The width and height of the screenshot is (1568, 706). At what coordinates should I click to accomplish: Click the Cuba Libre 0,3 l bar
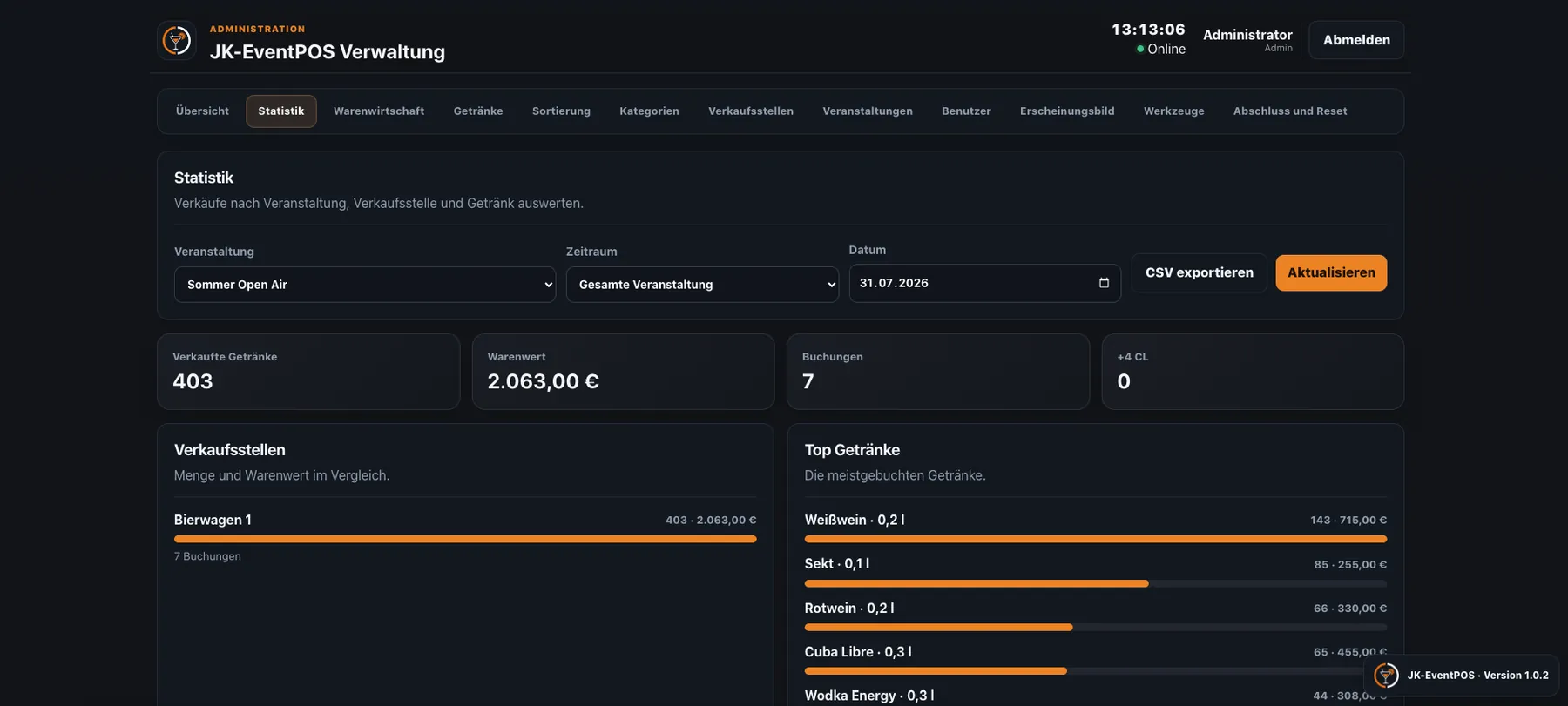[1096, 671]
